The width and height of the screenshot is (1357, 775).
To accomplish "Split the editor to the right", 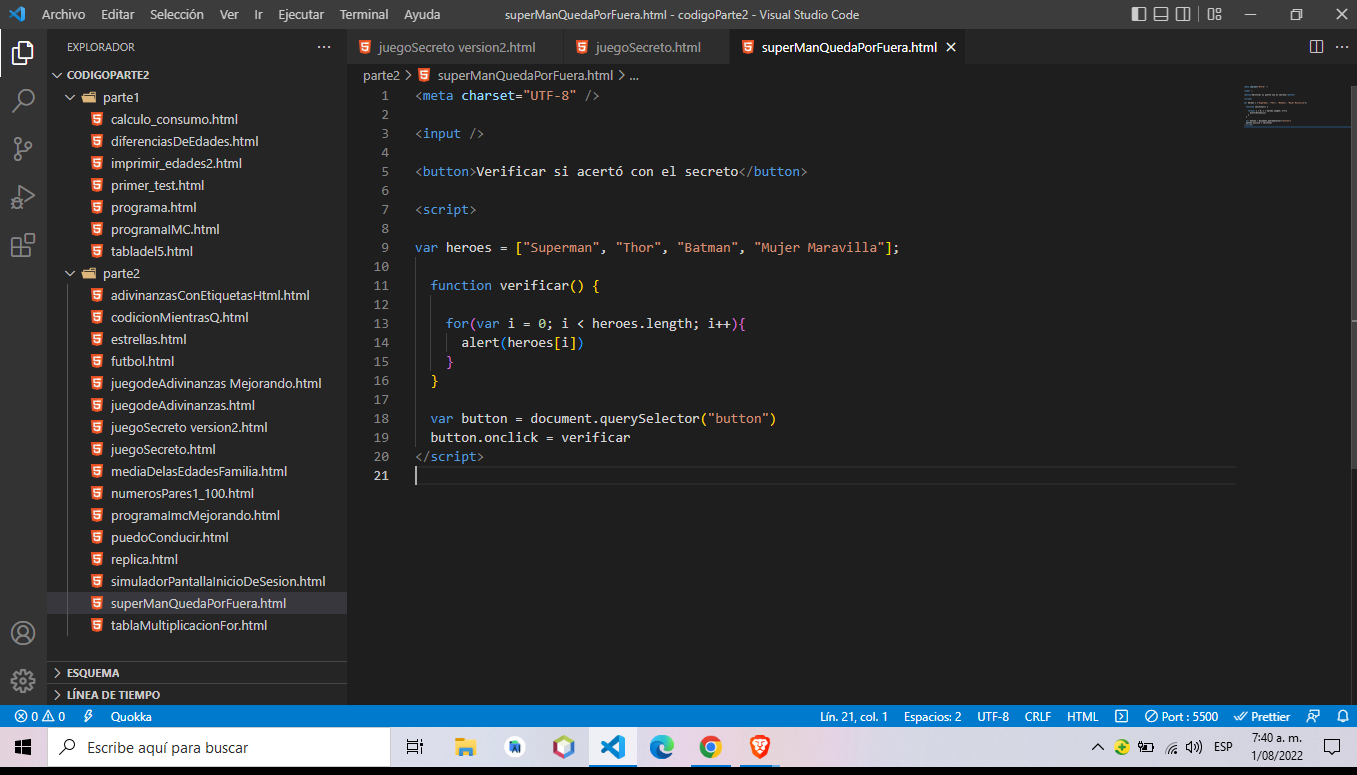I will (1316, 47).
